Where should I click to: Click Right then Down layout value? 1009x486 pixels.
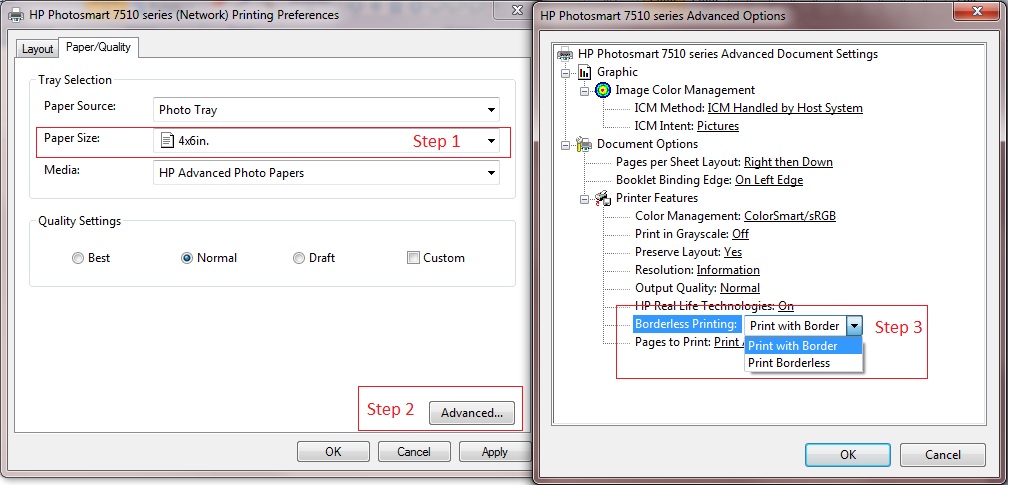click(788, 162)
